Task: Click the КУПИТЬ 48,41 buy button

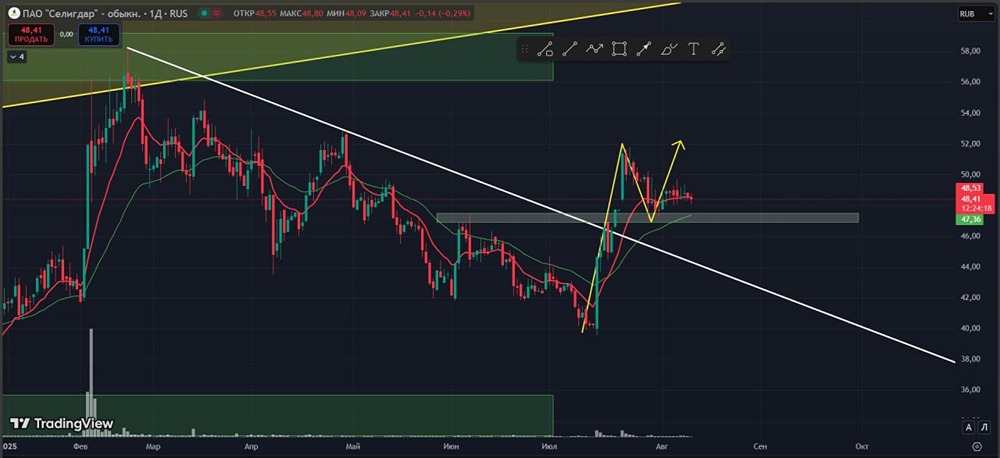Action: pyautogui.click(x=100, y=34)
